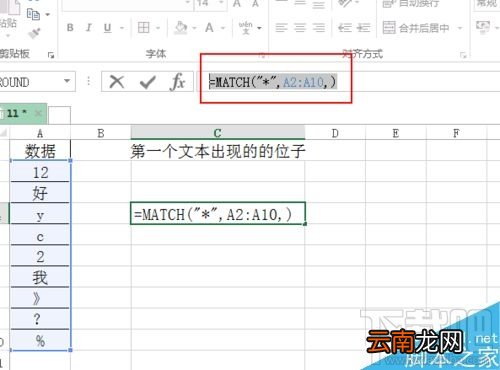Open the Name Box dropdown arrow
Viewport: 500px width, 370px height.
click(x=67, y=81)
